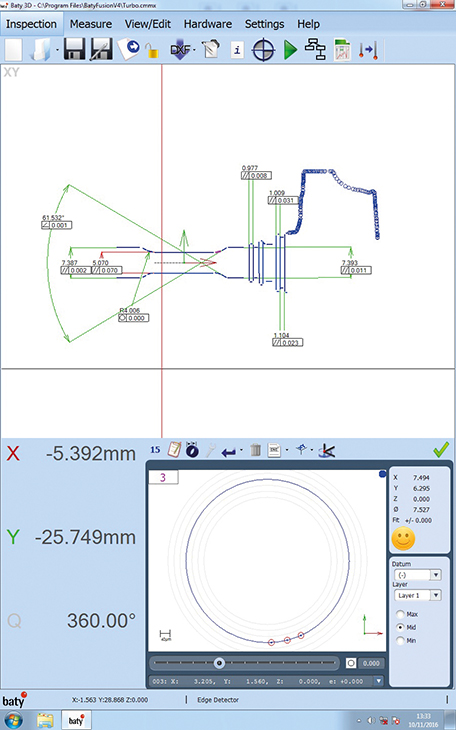The image size is (456, 730).
Task: Expand the point 003 coordinates dropdown arrow
Action: pyautogui.click(x=379, y=681)
